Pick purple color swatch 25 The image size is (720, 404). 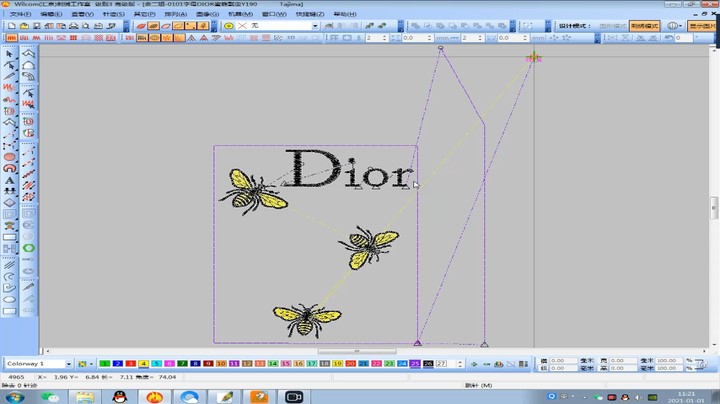415,364
